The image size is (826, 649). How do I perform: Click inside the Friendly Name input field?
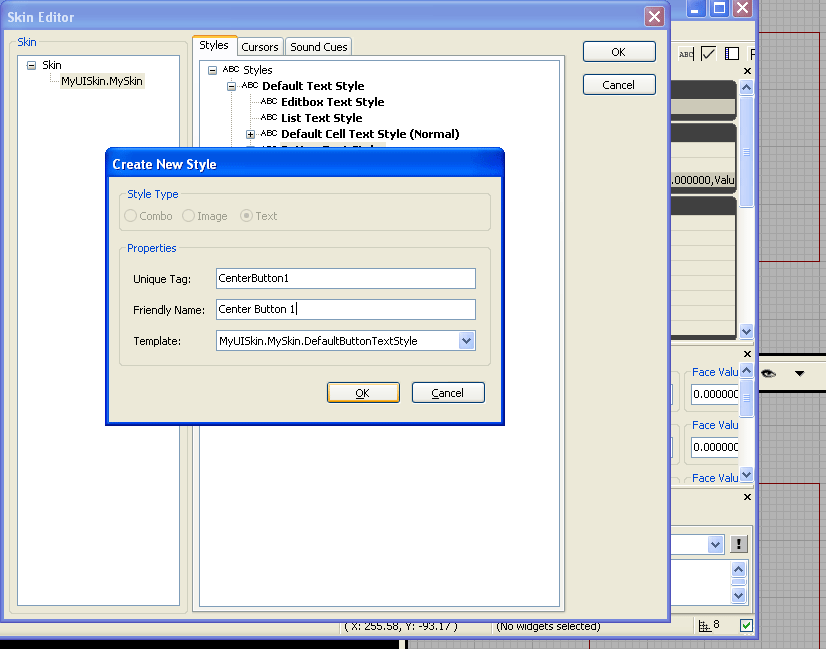[345, 309]
